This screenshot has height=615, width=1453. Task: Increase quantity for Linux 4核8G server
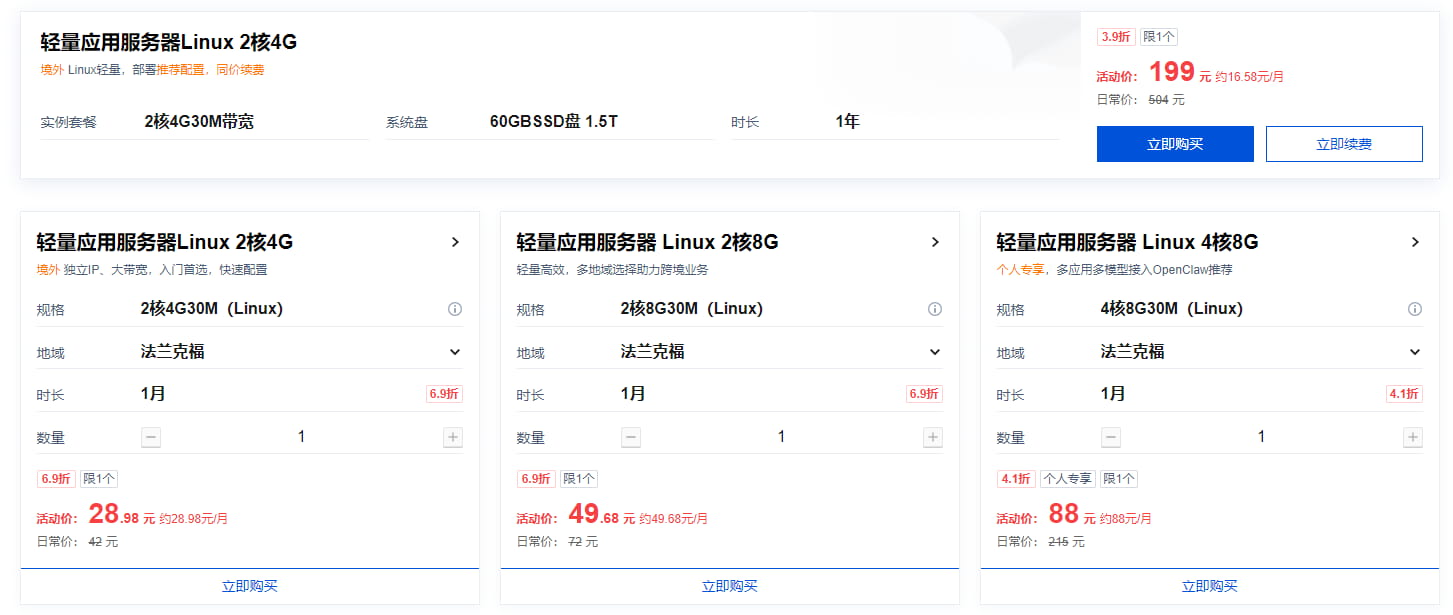[1413, 437]
